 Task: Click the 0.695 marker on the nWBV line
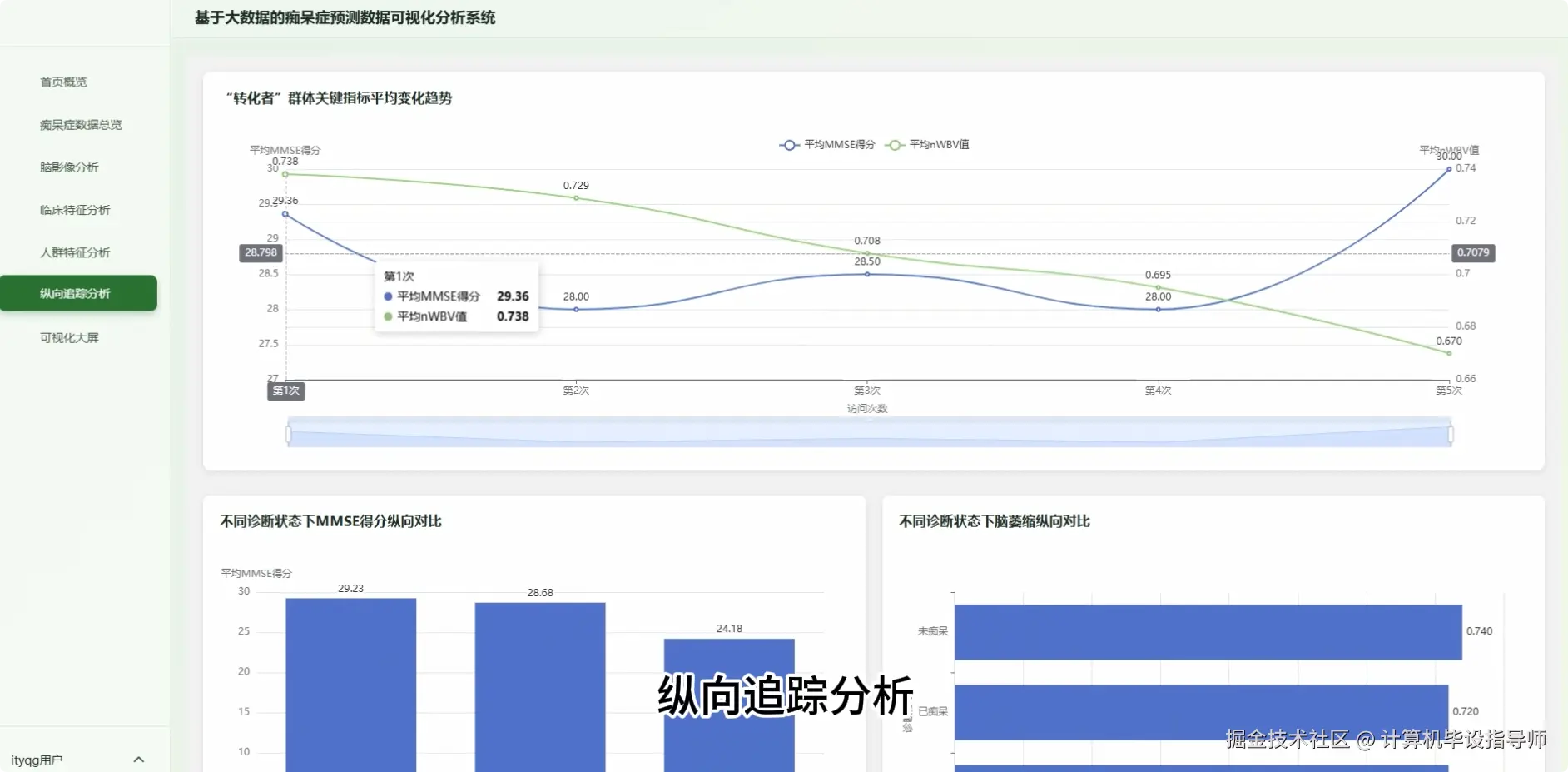[1158, 285]
